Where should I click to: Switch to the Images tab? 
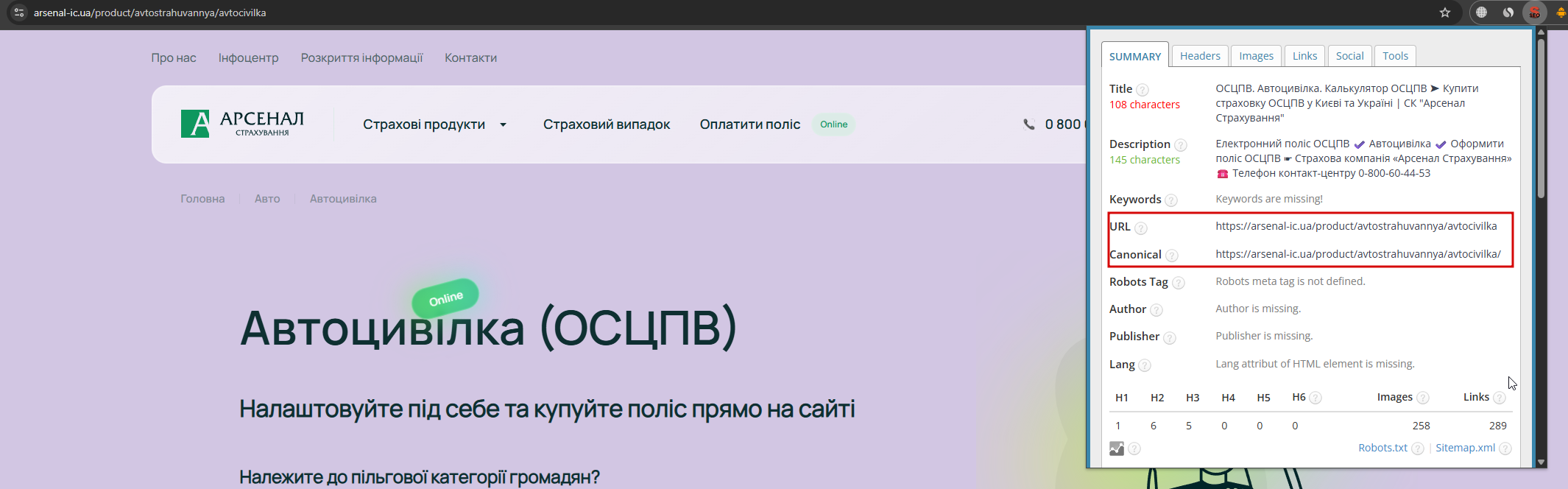pyautogui.click(x=1256, y=56)
